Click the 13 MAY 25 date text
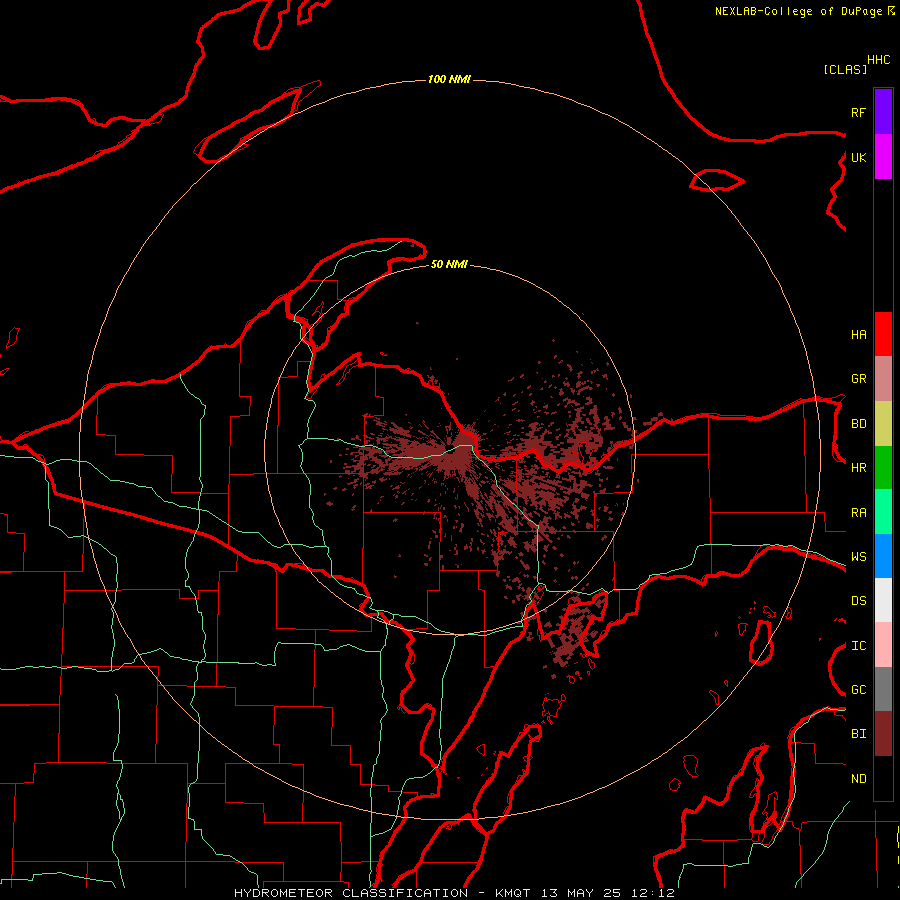 click(x=581, y=893)
